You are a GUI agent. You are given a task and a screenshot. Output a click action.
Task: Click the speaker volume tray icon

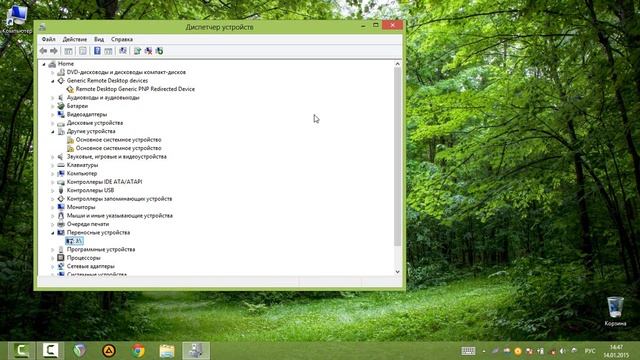(563, 351)
